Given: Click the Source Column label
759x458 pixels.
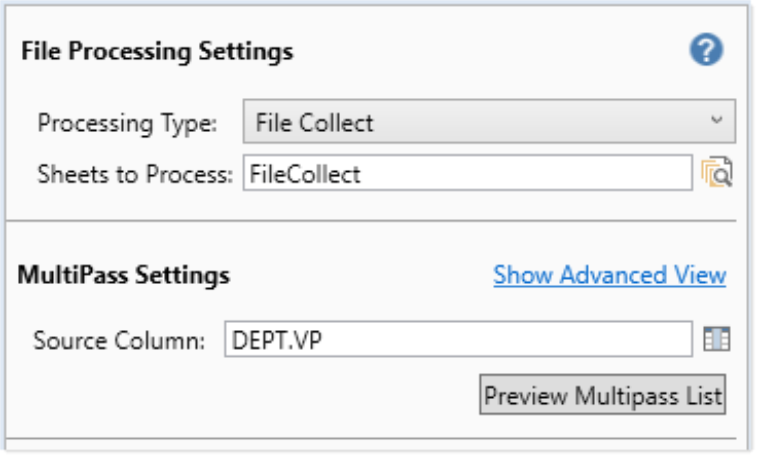Looking at the screenshot, I should (x=119, y=340).
